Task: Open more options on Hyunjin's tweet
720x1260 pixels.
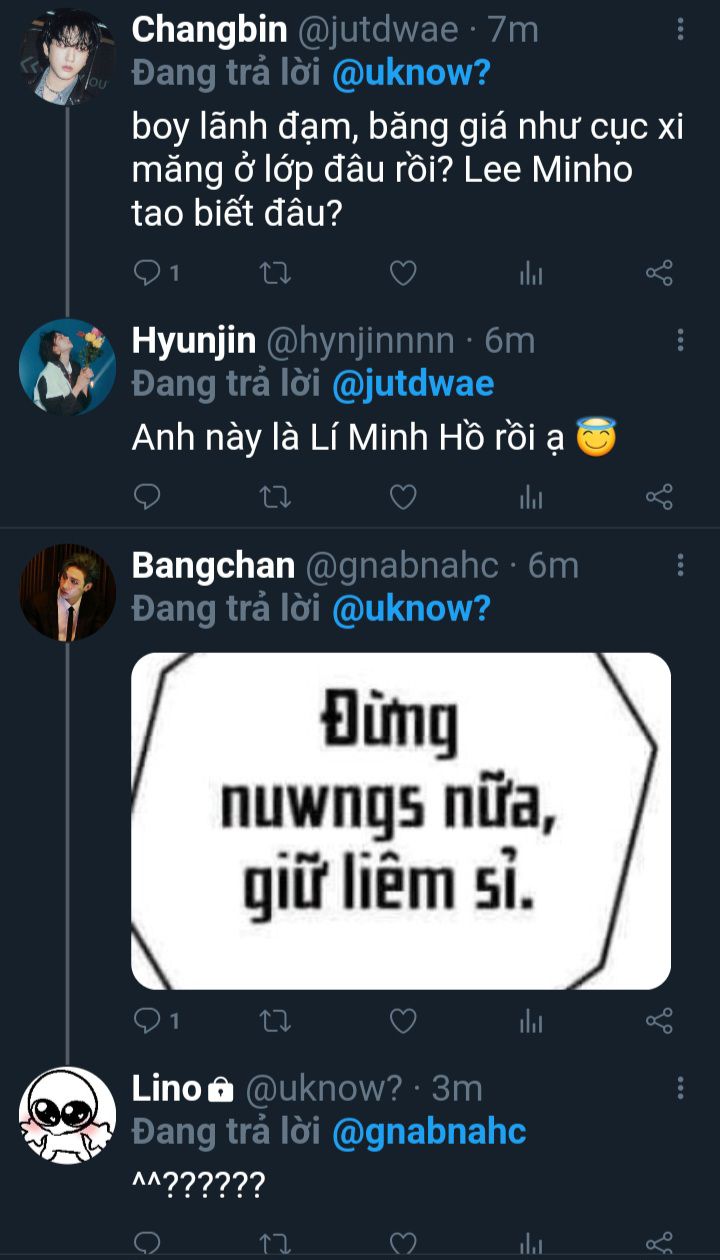Action: tap(681, 341)
